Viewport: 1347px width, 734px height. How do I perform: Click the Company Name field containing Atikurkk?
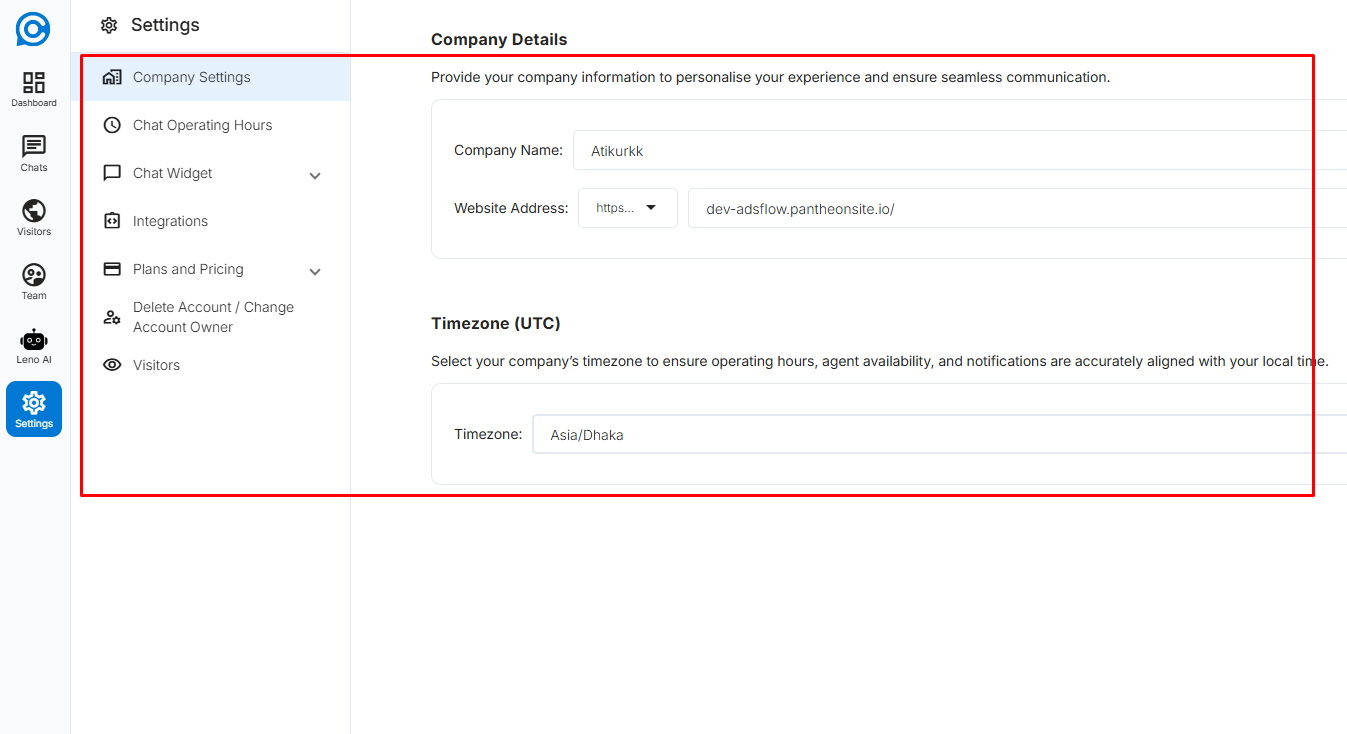(960, 150)
